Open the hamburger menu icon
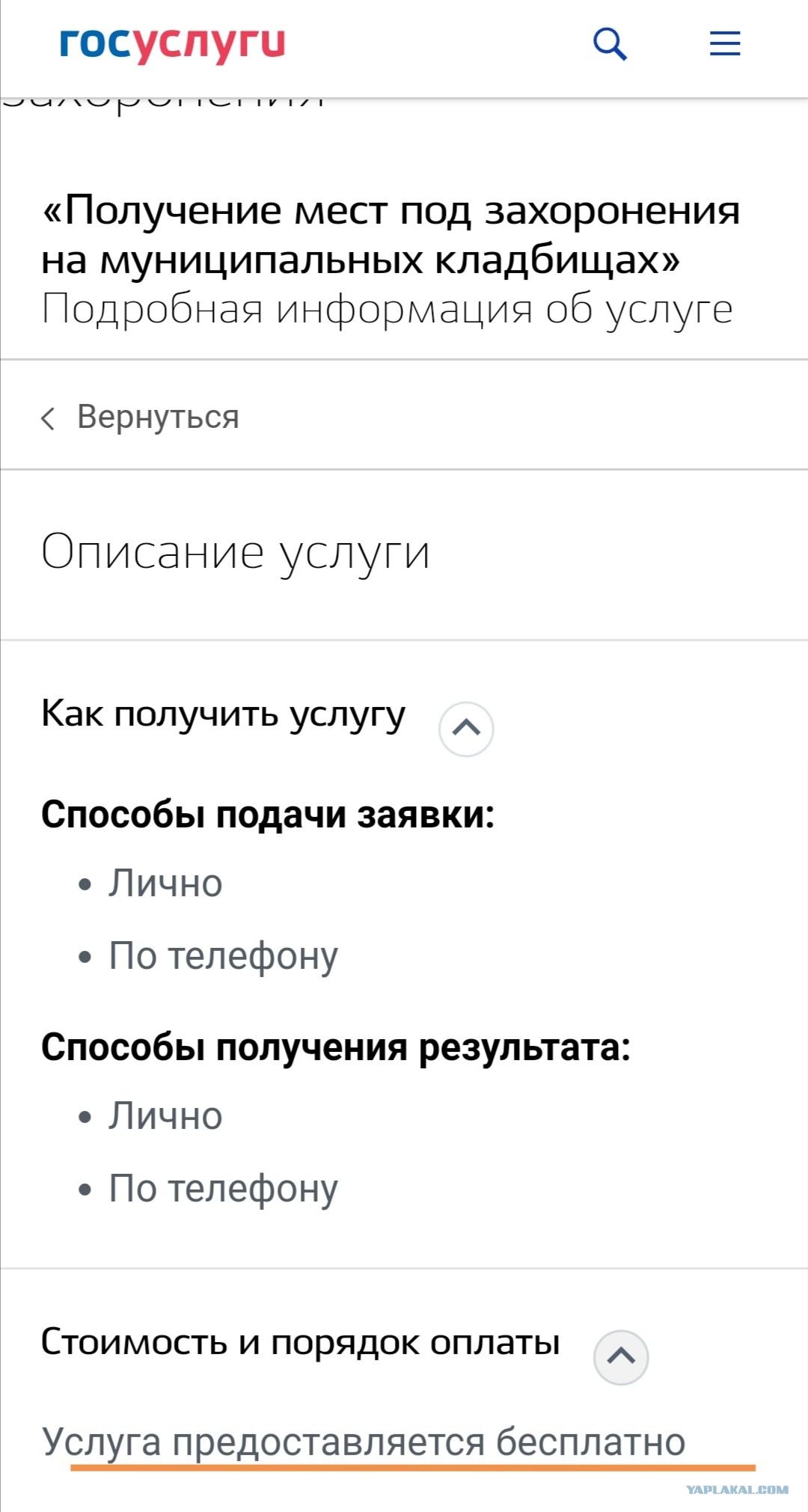This screenshot has width=808, height=1512. (725, 43)
